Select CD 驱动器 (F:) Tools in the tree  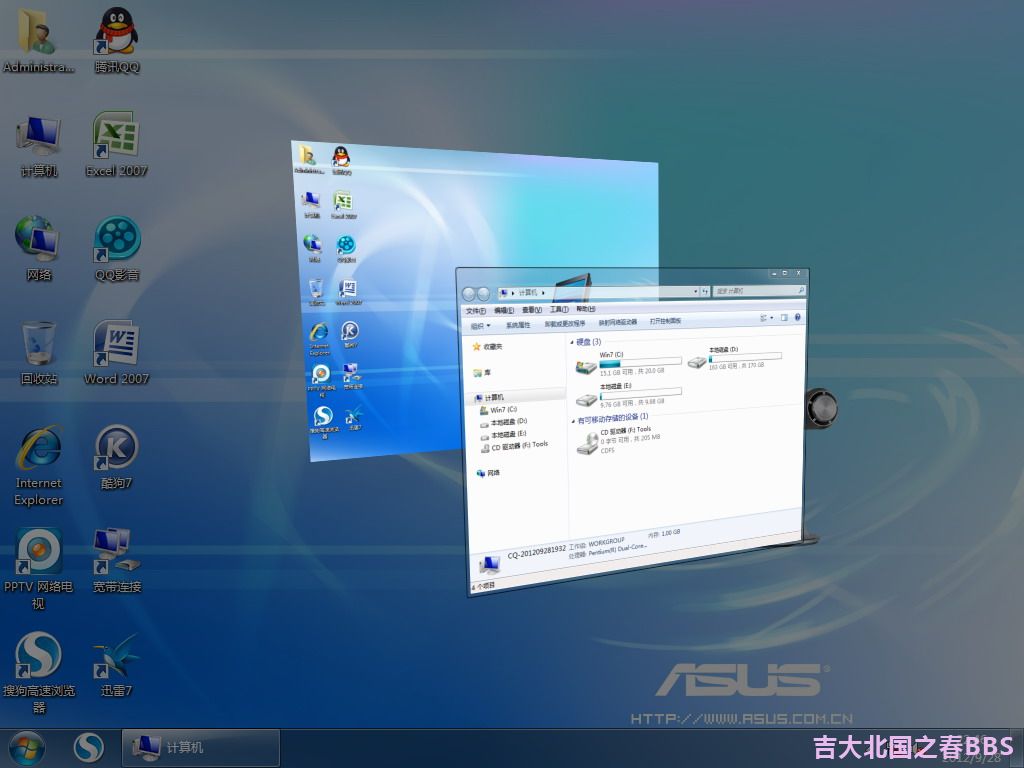pyautogui.click(x=515, y=446)
